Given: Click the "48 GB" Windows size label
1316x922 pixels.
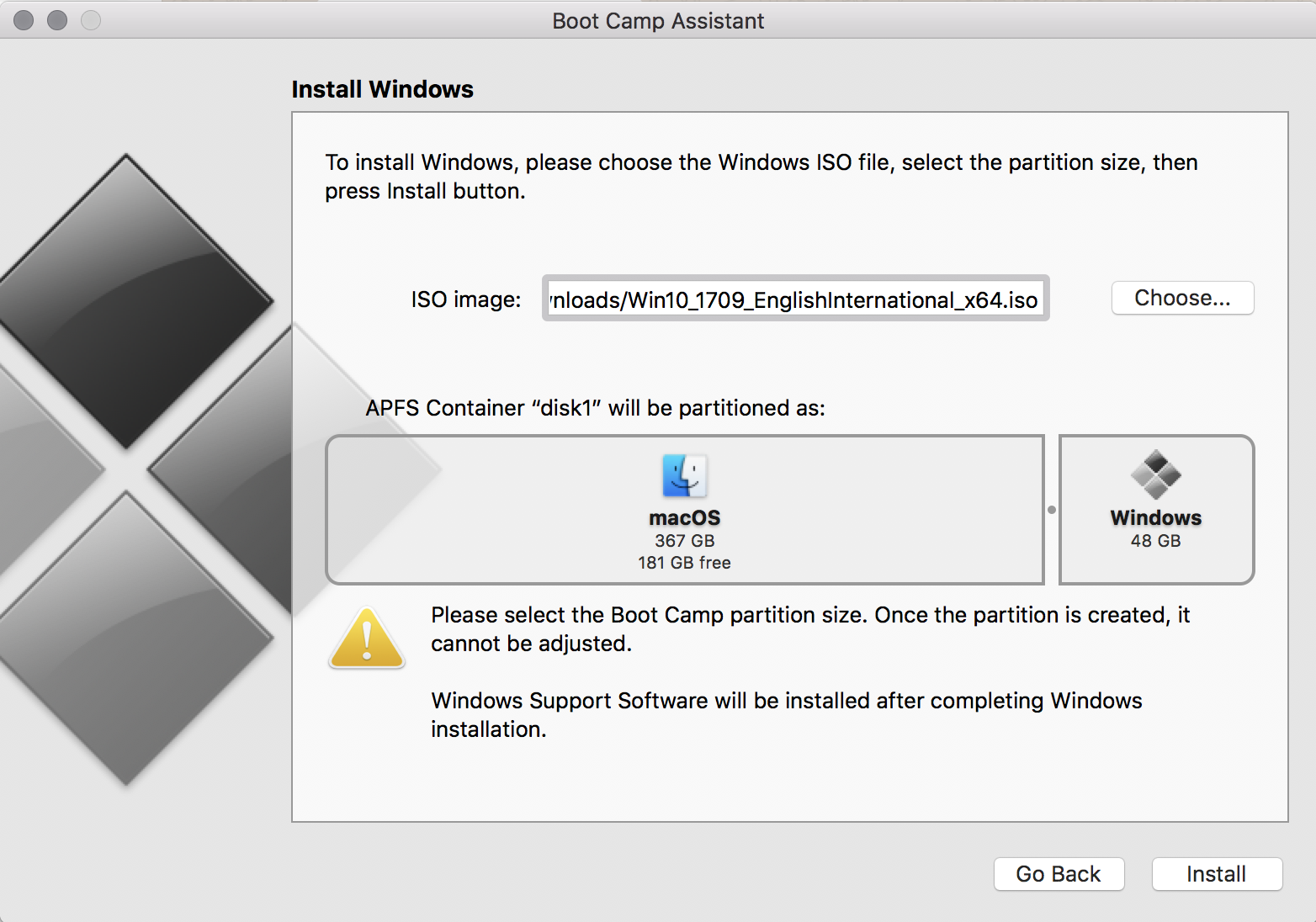Looking at the screenshot, I should coord(1156,541).
